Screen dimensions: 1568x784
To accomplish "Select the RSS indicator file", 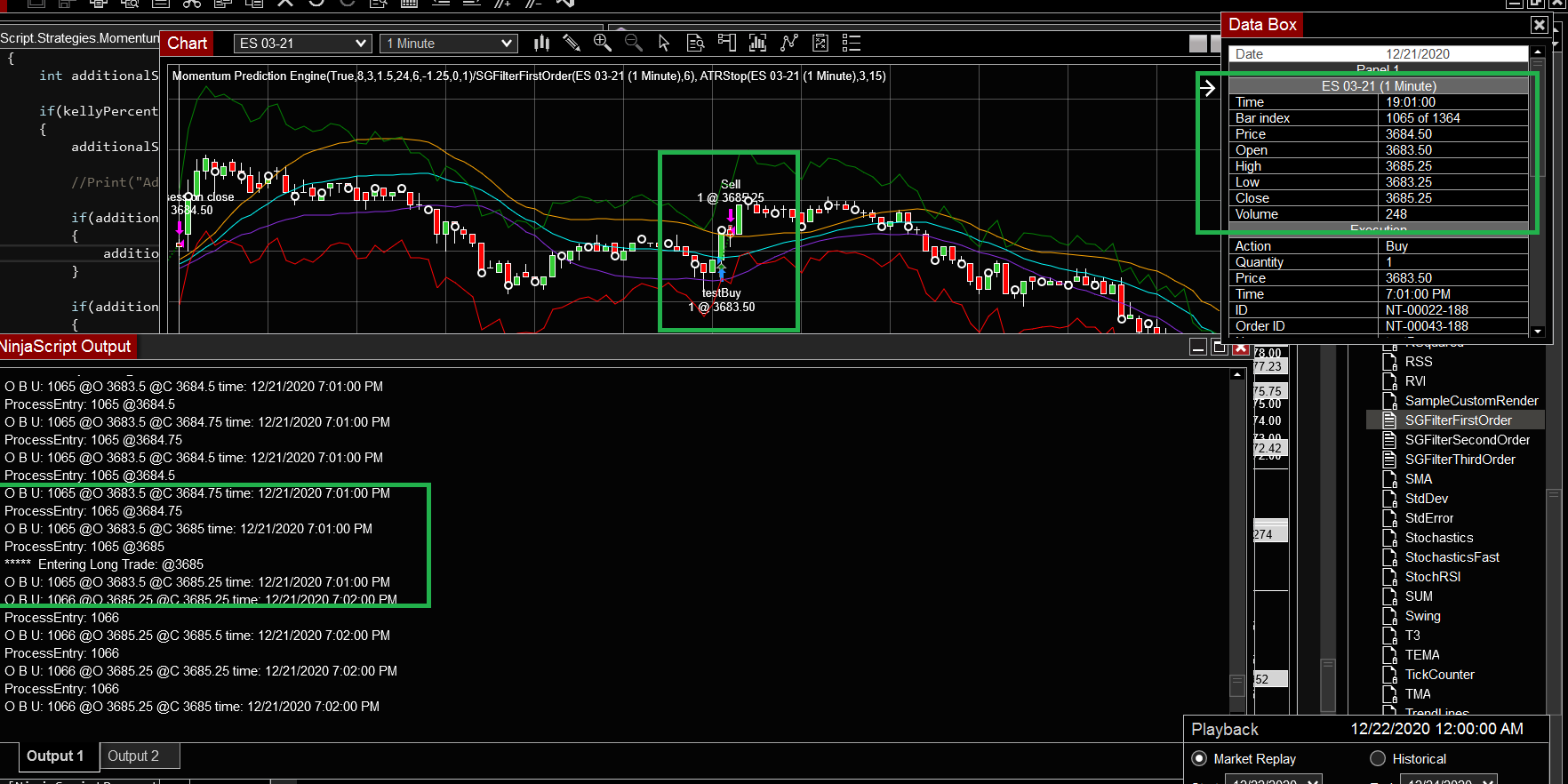I will 1419,362.
